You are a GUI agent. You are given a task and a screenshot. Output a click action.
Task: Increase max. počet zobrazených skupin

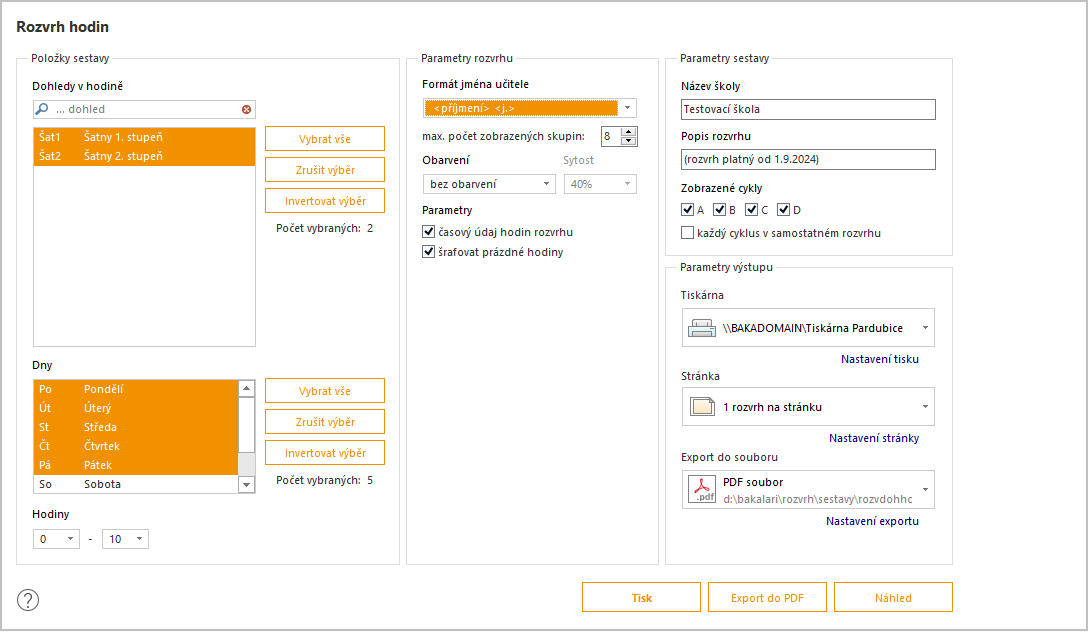click(629, 132)
